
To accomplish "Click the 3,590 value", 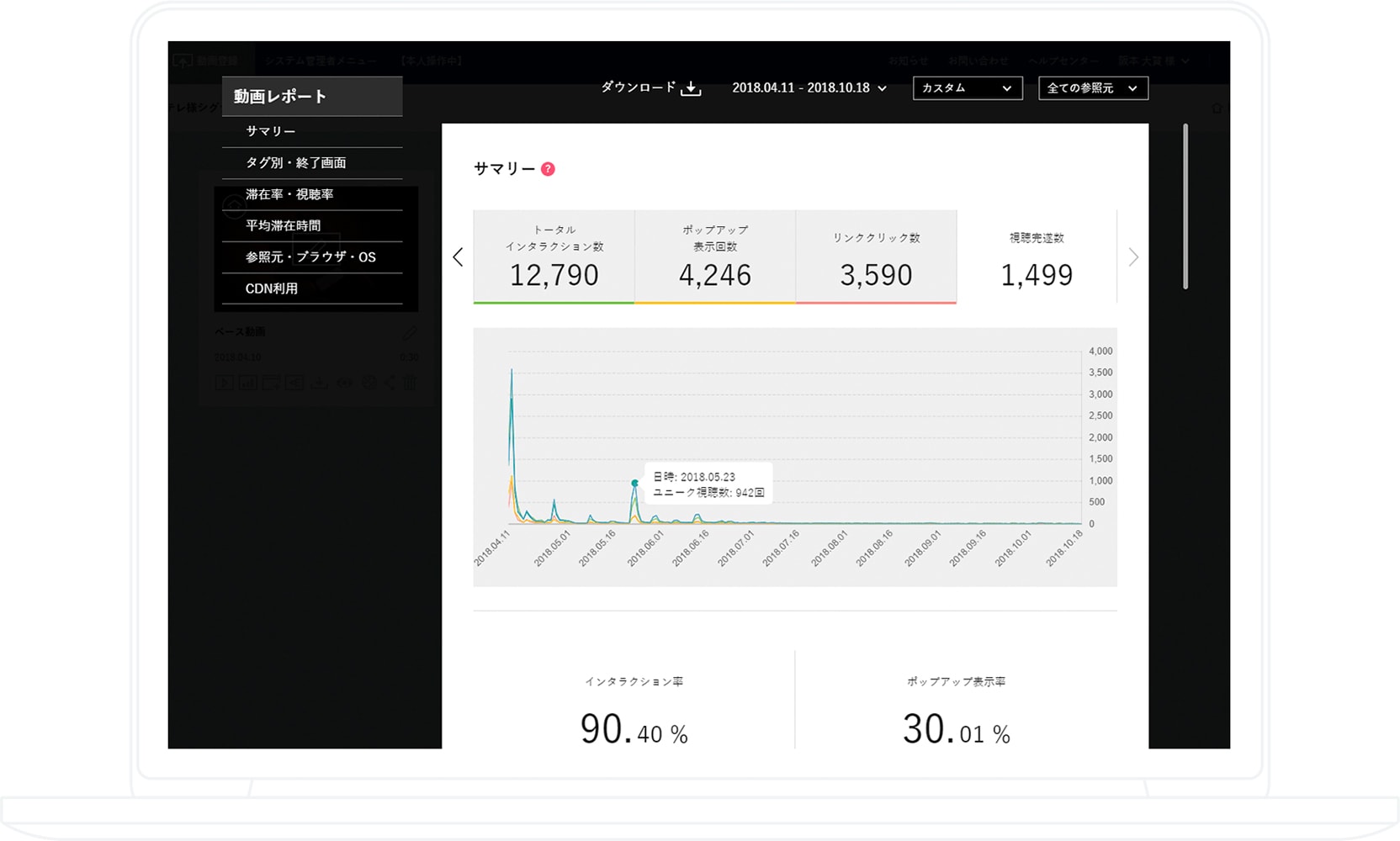I will click(x=876, y=276).
